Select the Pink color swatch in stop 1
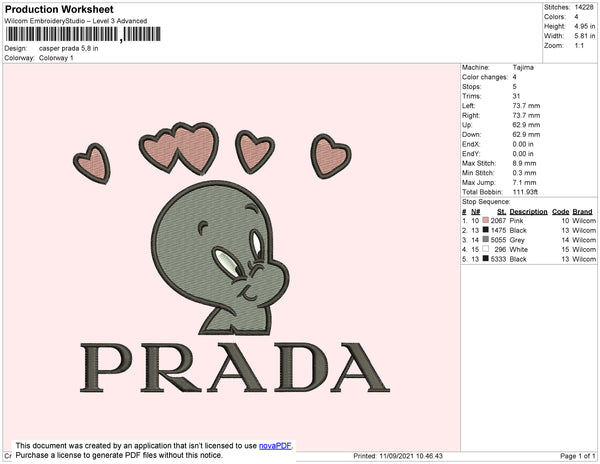 (x=486, y=220)
